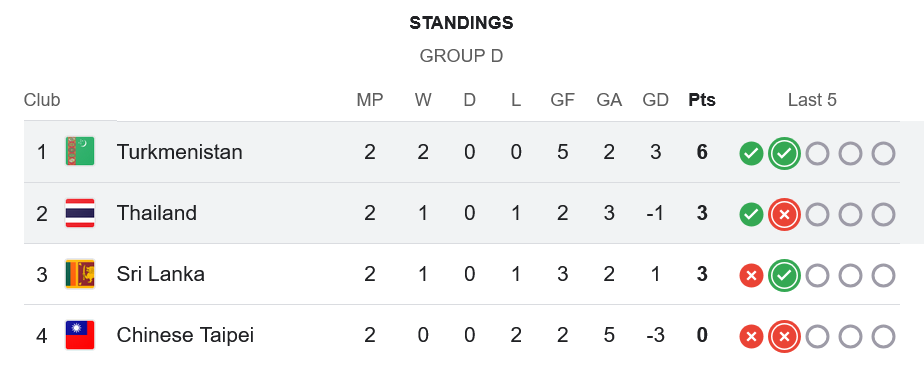Click Chinese Taipei's circled latest loss icon
This screenshot has height=382, width=924.
tap(784, 337)
